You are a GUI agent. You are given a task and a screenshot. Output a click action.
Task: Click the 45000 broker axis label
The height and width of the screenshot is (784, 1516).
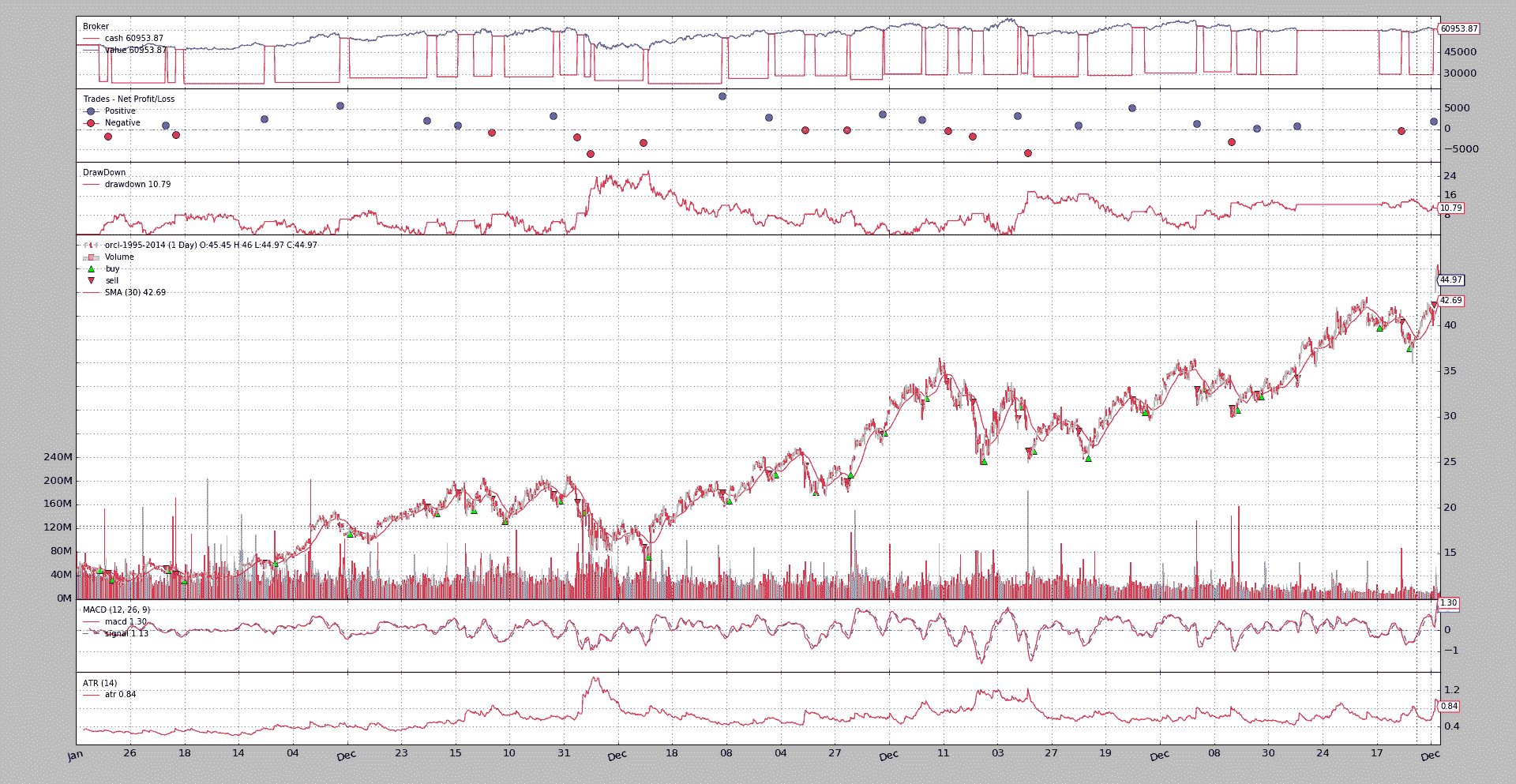[x=1460, y=52]
